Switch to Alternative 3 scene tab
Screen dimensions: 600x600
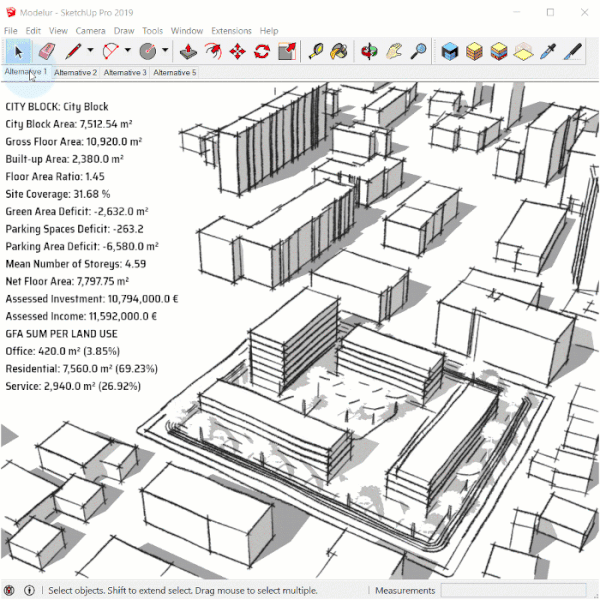pyautogui.click(x=125, y=72)
